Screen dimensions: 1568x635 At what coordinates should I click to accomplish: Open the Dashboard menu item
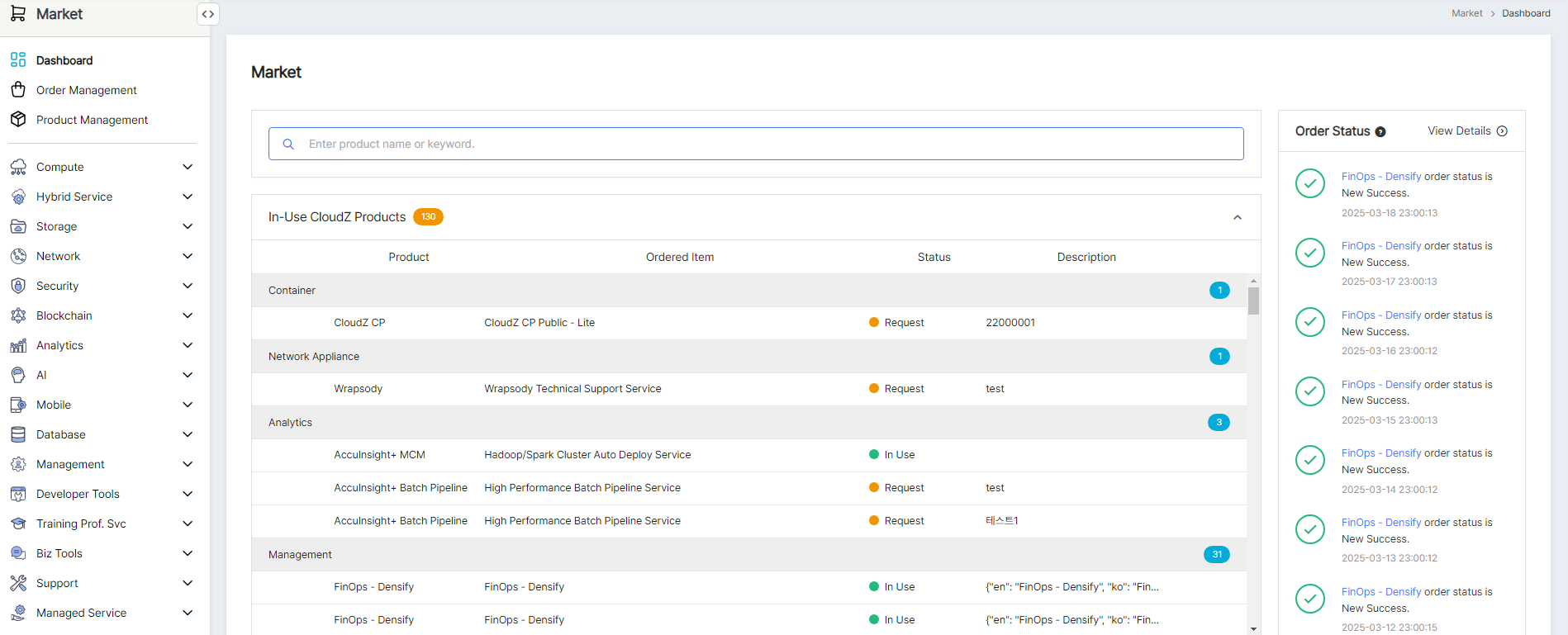64,60
